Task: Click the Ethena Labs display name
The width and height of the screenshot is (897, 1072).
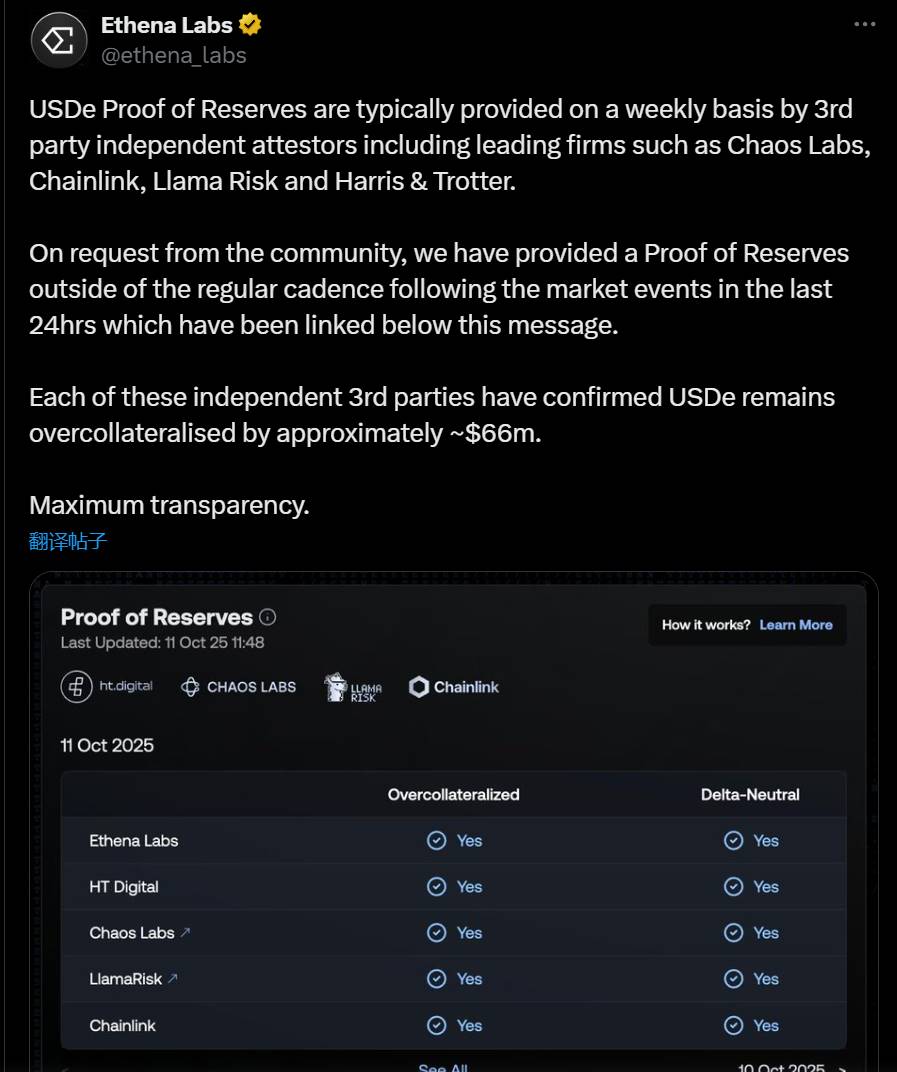Action: pyautogui.click(x=167, y=25)
